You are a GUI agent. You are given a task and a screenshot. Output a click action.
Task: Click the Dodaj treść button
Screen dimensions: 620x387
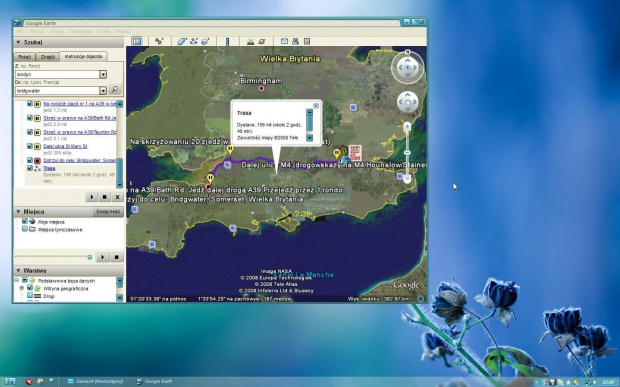point(108,212)
